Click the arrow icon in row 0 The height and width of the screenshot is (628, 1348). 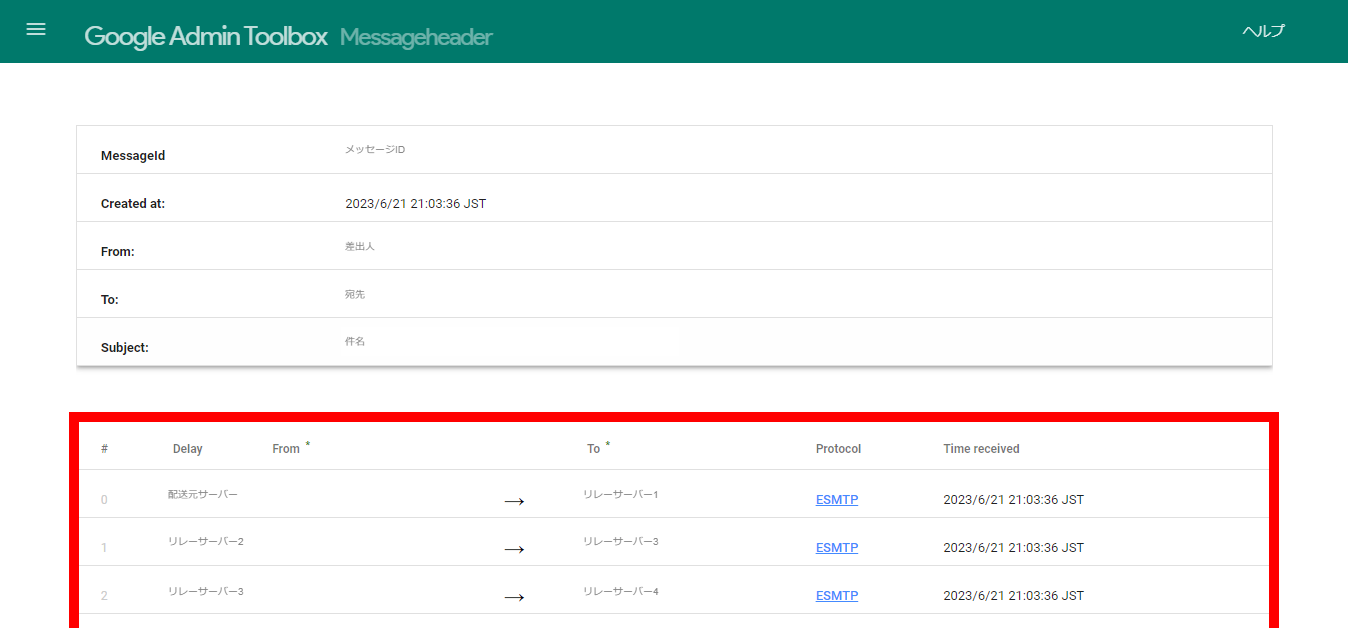(x=514, y=501)
